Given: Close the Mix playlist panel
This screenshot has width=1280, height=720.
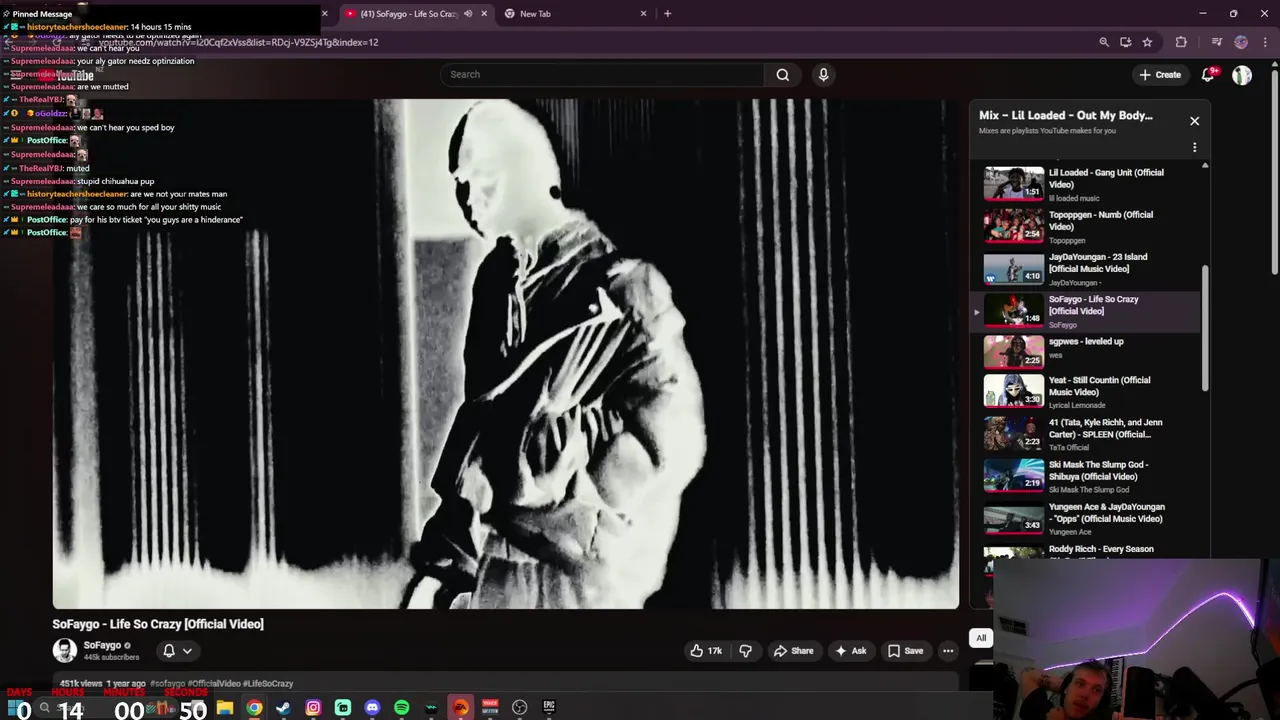Looking at the screenshot, I should click(1194, 121).
